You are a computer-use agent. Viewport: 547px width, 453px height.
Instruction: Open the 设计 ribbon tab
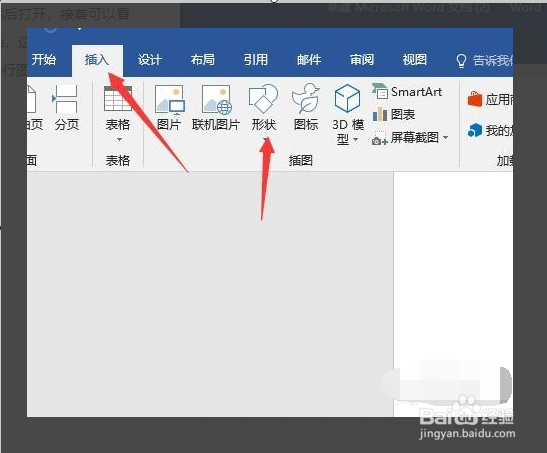(150, 60)
